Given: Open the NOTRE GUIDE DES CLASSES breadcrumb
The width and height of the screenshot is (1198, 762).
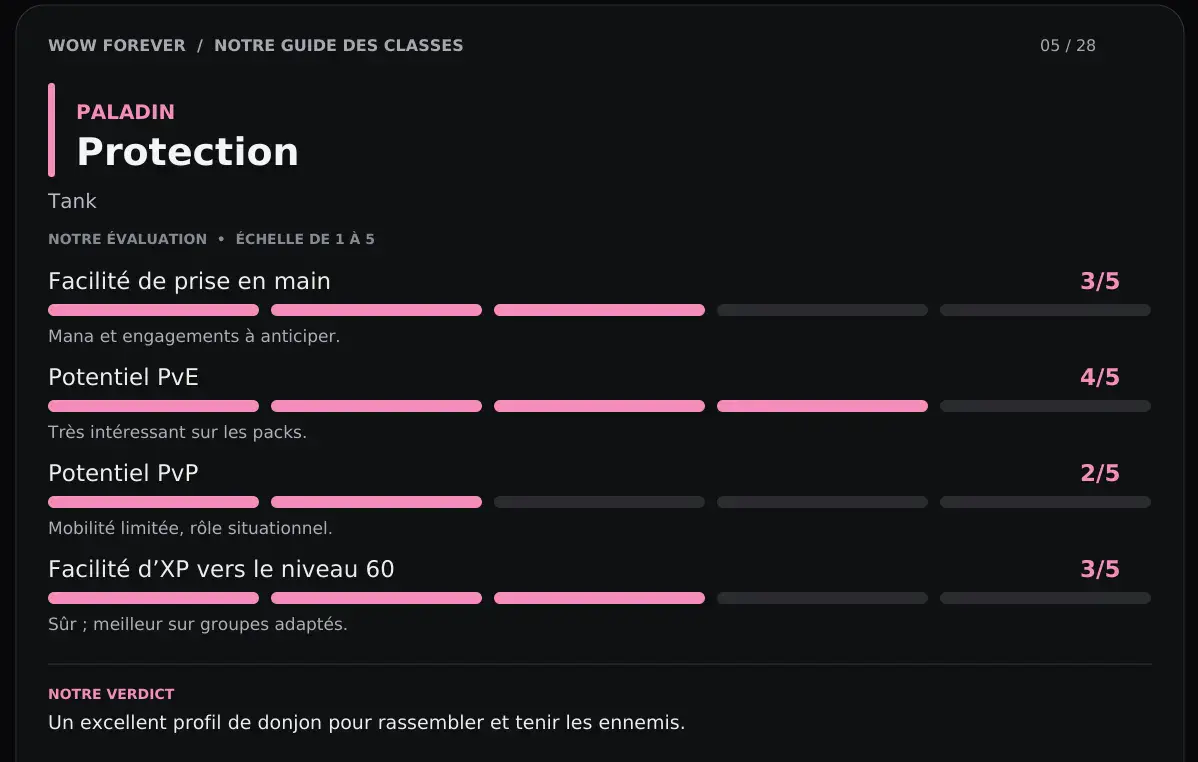Looking at the screenshot, I should [338, 45].
